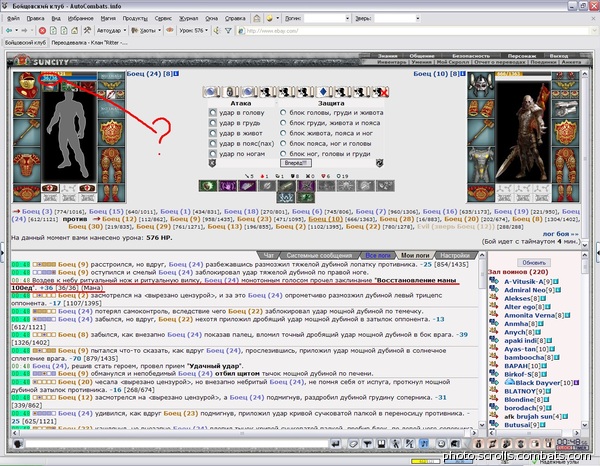The width and height of the screenshot is (600, 466).
Task: Switch to Переодевалка - Клан Ritter tab
Action: (x=90, y=42)
